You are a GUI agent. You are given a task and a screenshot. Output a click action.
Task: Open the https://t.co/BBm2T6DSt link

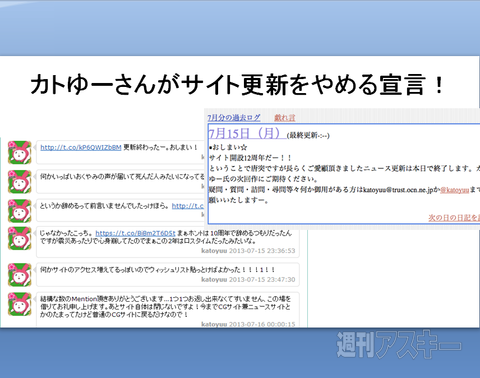(135, 233)
